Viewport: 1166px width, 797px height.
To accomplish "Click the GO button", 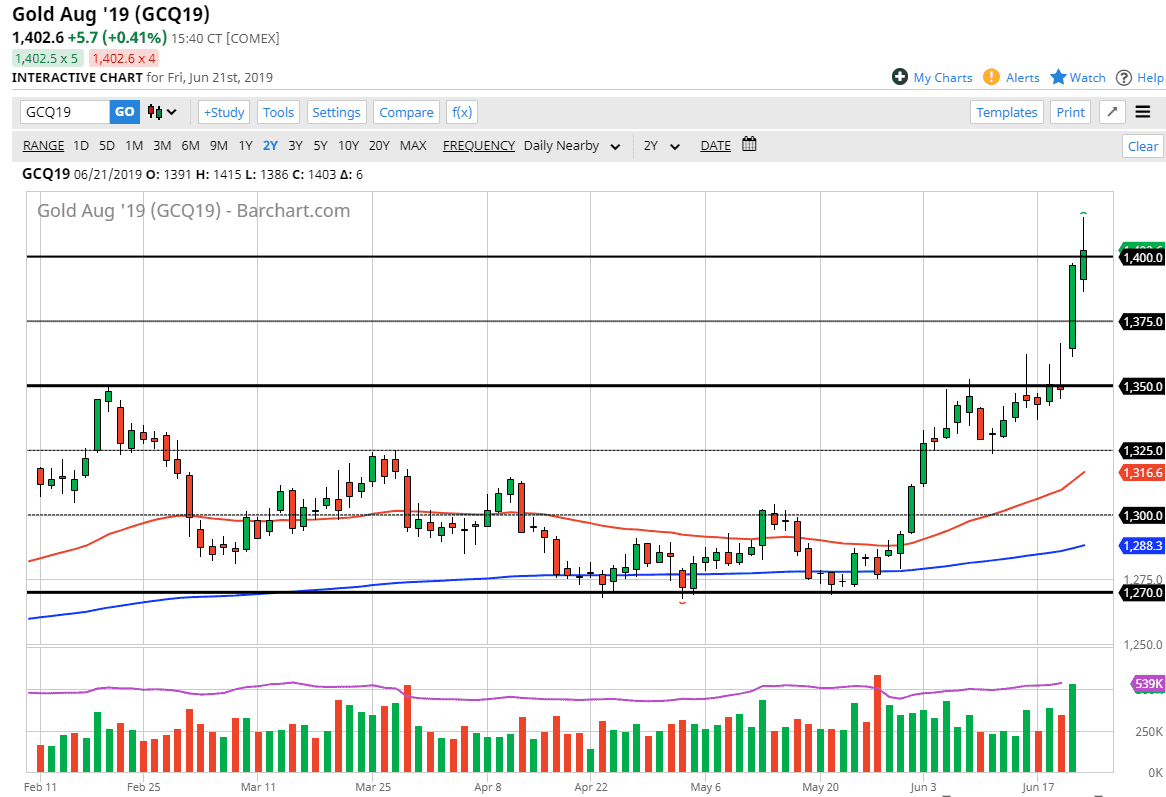I will point(124,112).
